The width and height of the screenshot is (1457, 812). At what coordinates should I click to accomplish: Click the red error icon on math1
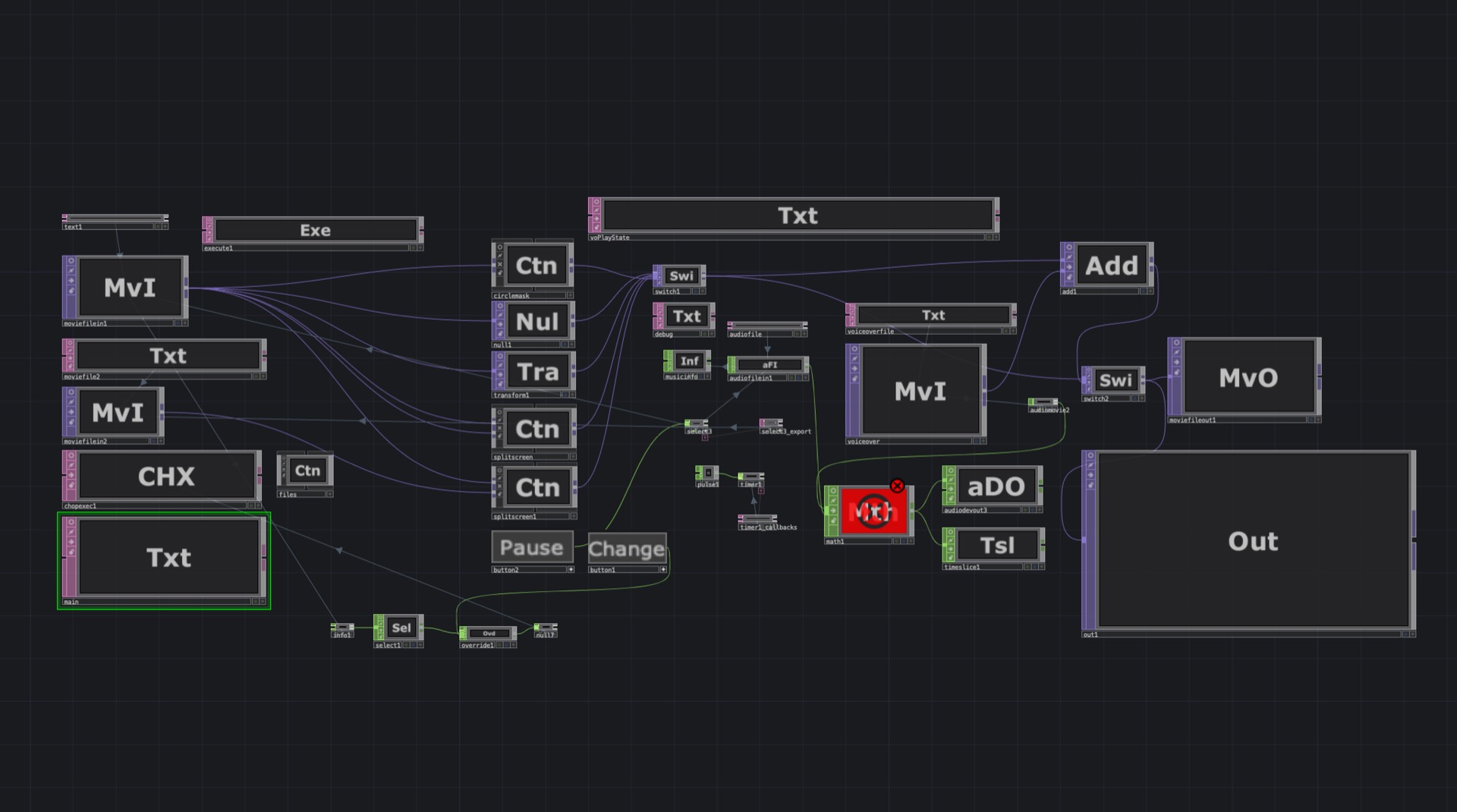click(x=897, y=486)
